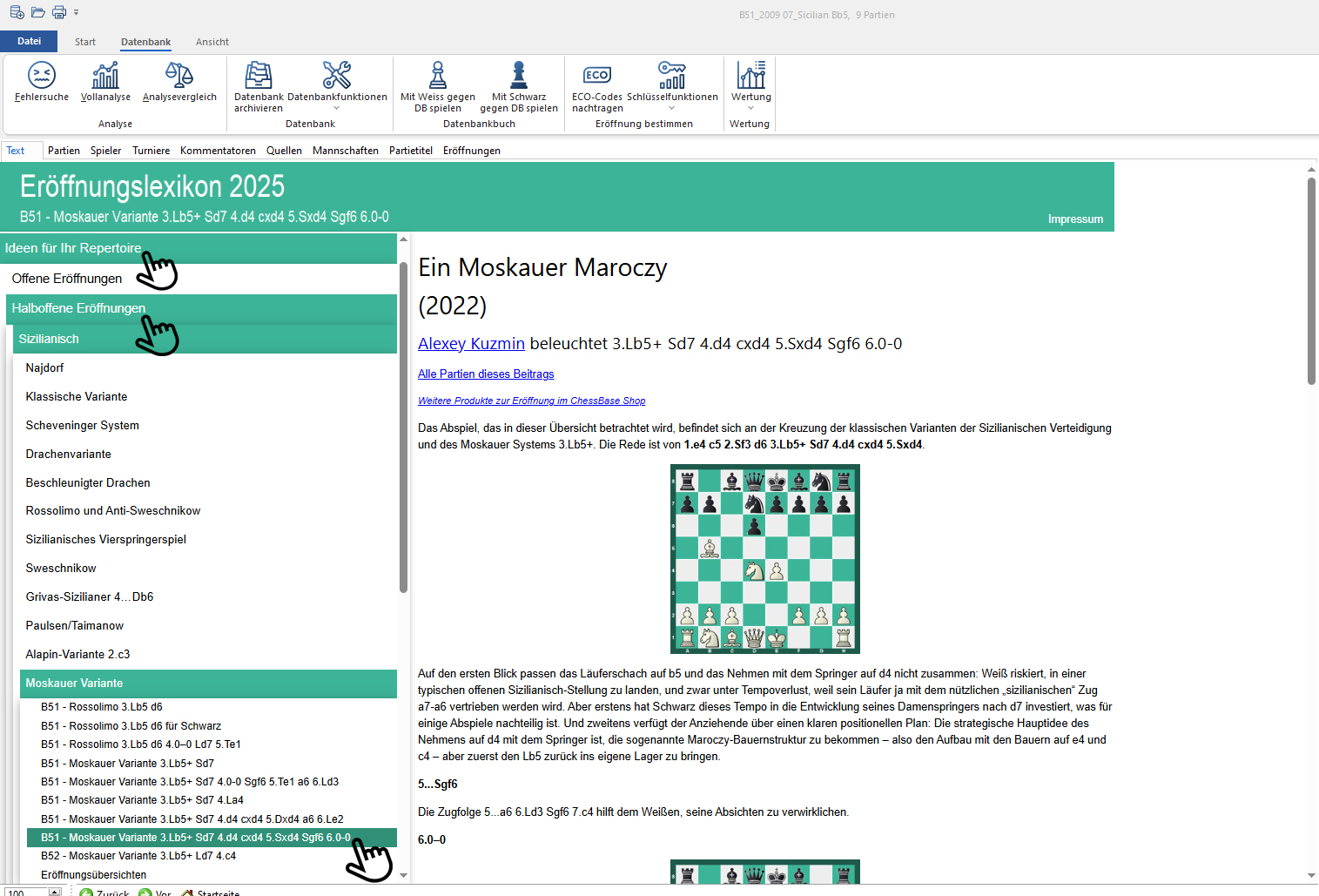Open the Alexey Kuzmin author link

(x=471, y=344)
